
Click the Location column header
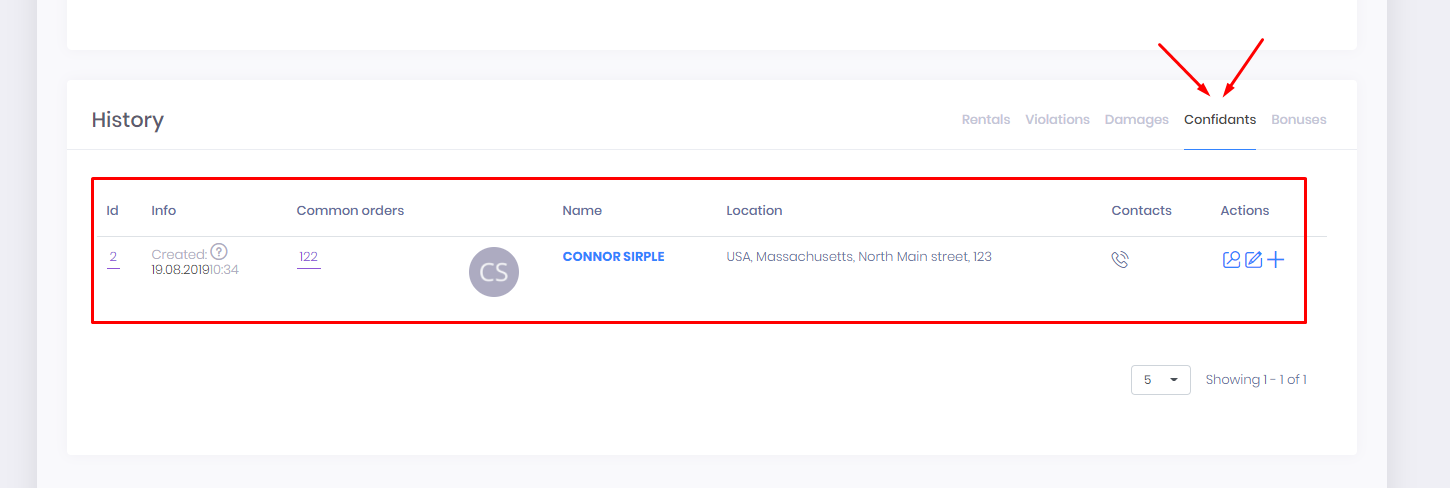point(754,211)
